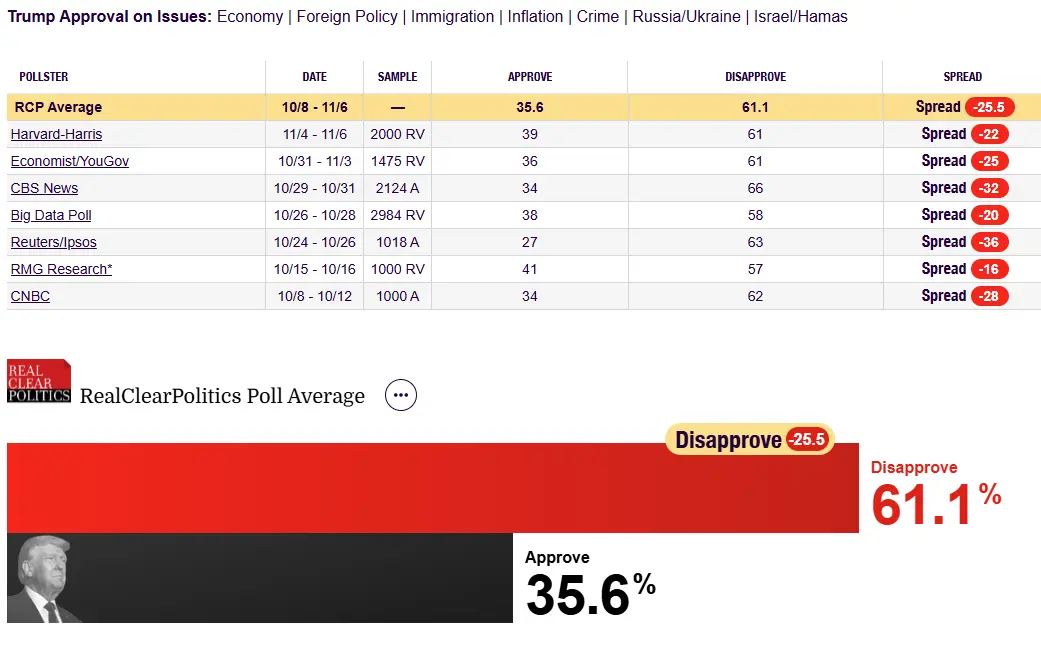Click the RCP Average spread -25.5 badge

click(x=989, y=107)
